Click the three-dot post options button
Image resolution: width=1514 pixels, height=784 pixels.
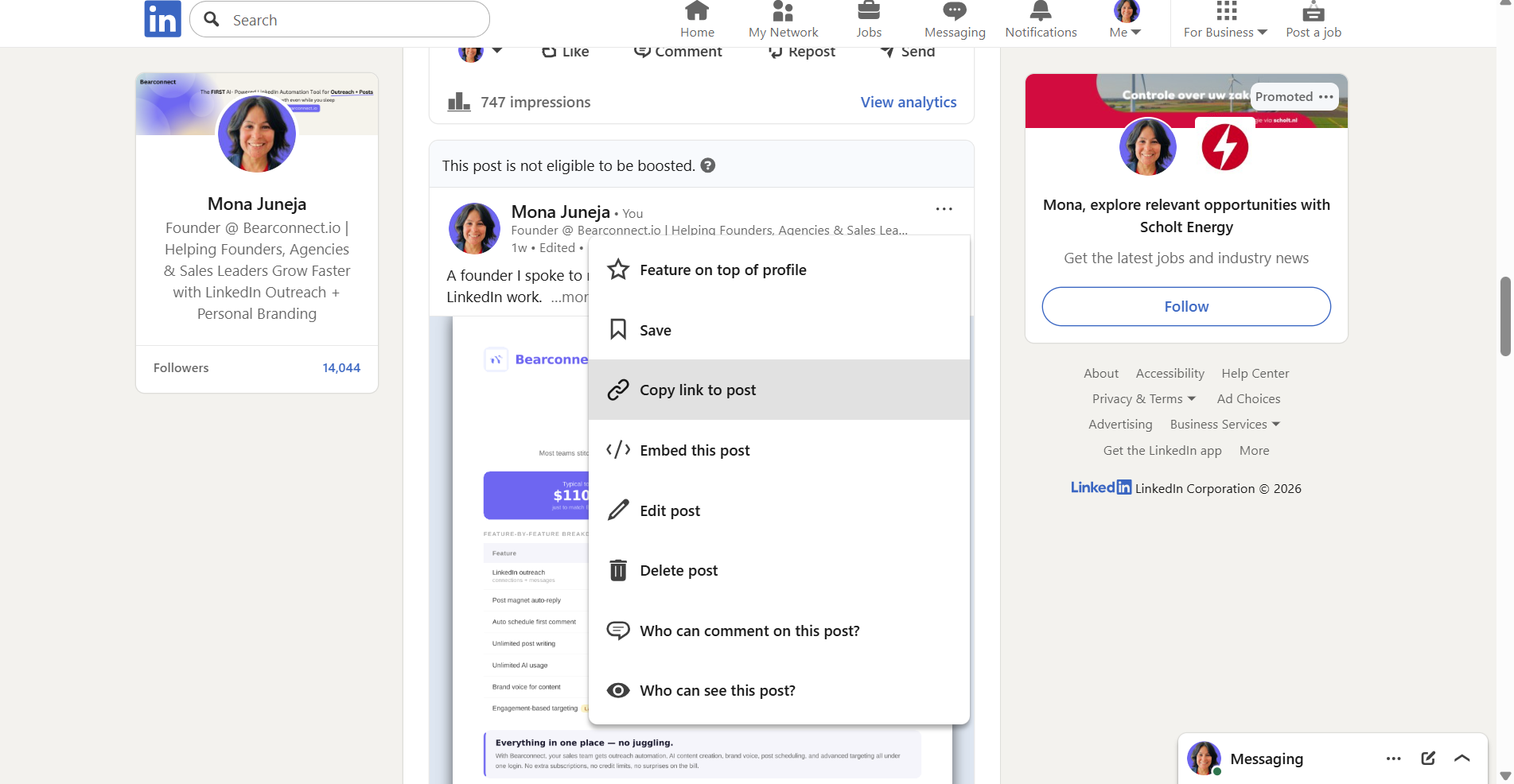coord(944,209)
